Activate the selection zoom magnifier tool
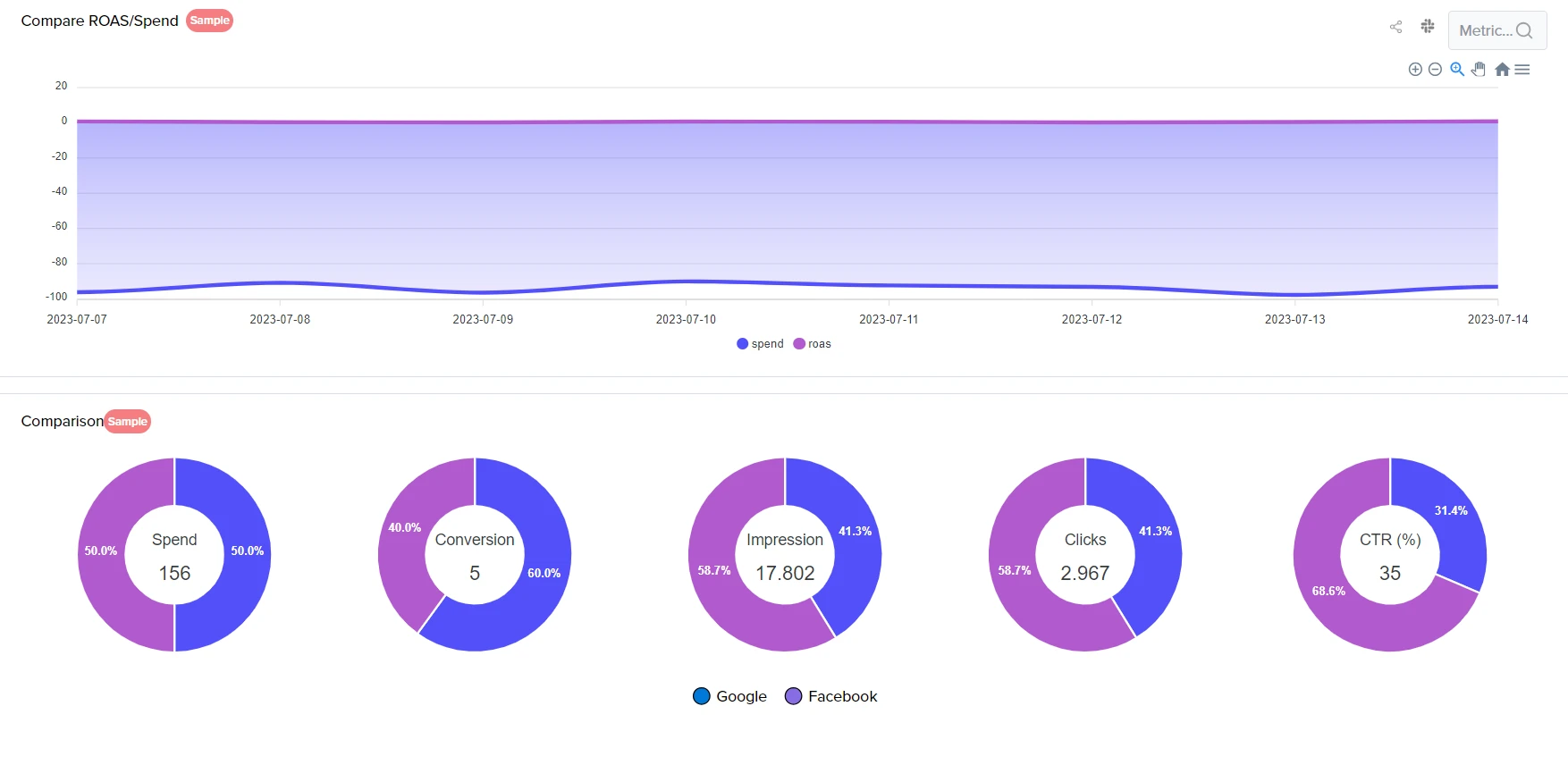This screenshot has width=1568, height=765. [x=1457, y=70]
